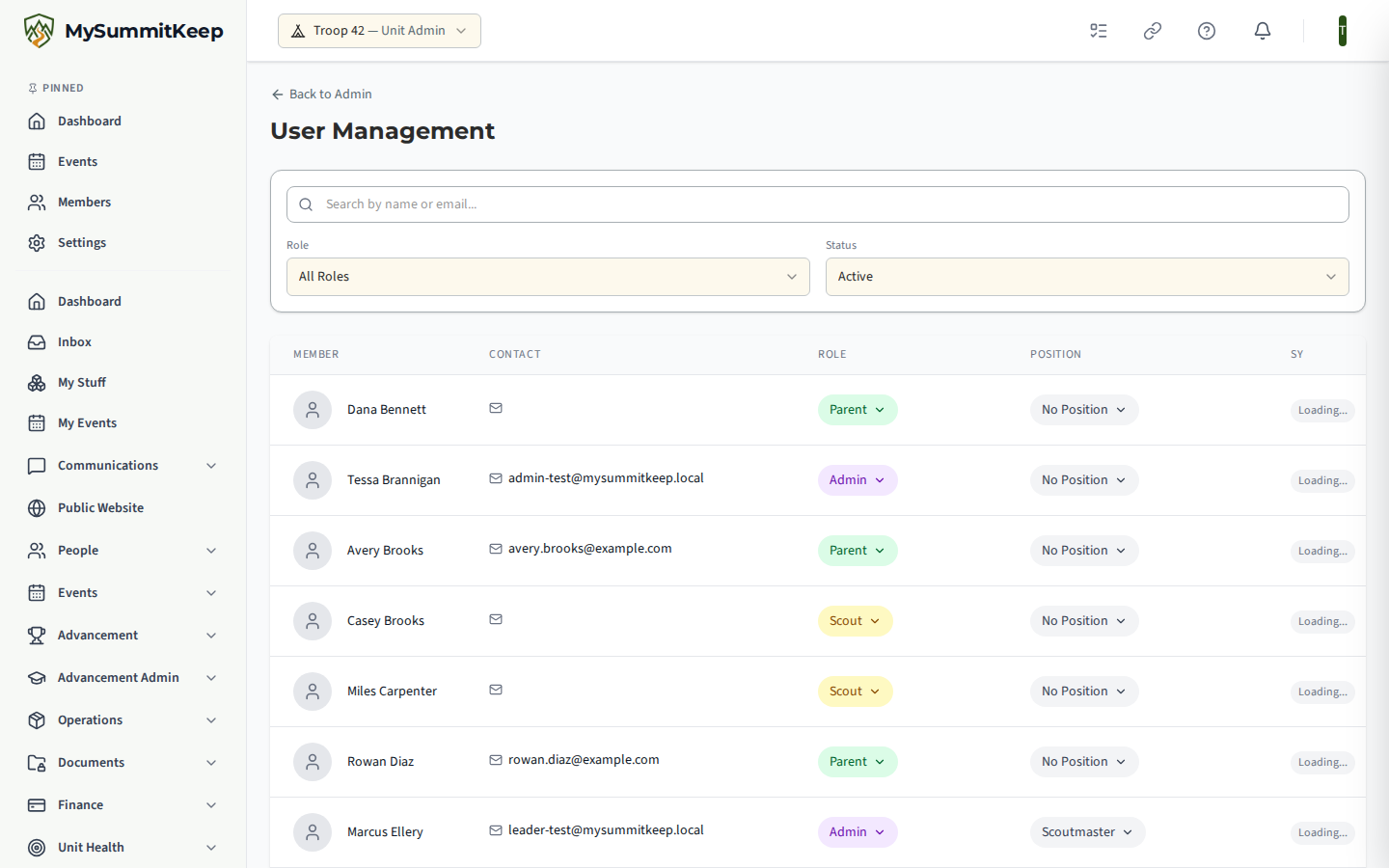Expand the Finance menu section
Image resolution: width=1389 pixels, height=868 pixels.
pyautogui.click(x=123, y=805)
